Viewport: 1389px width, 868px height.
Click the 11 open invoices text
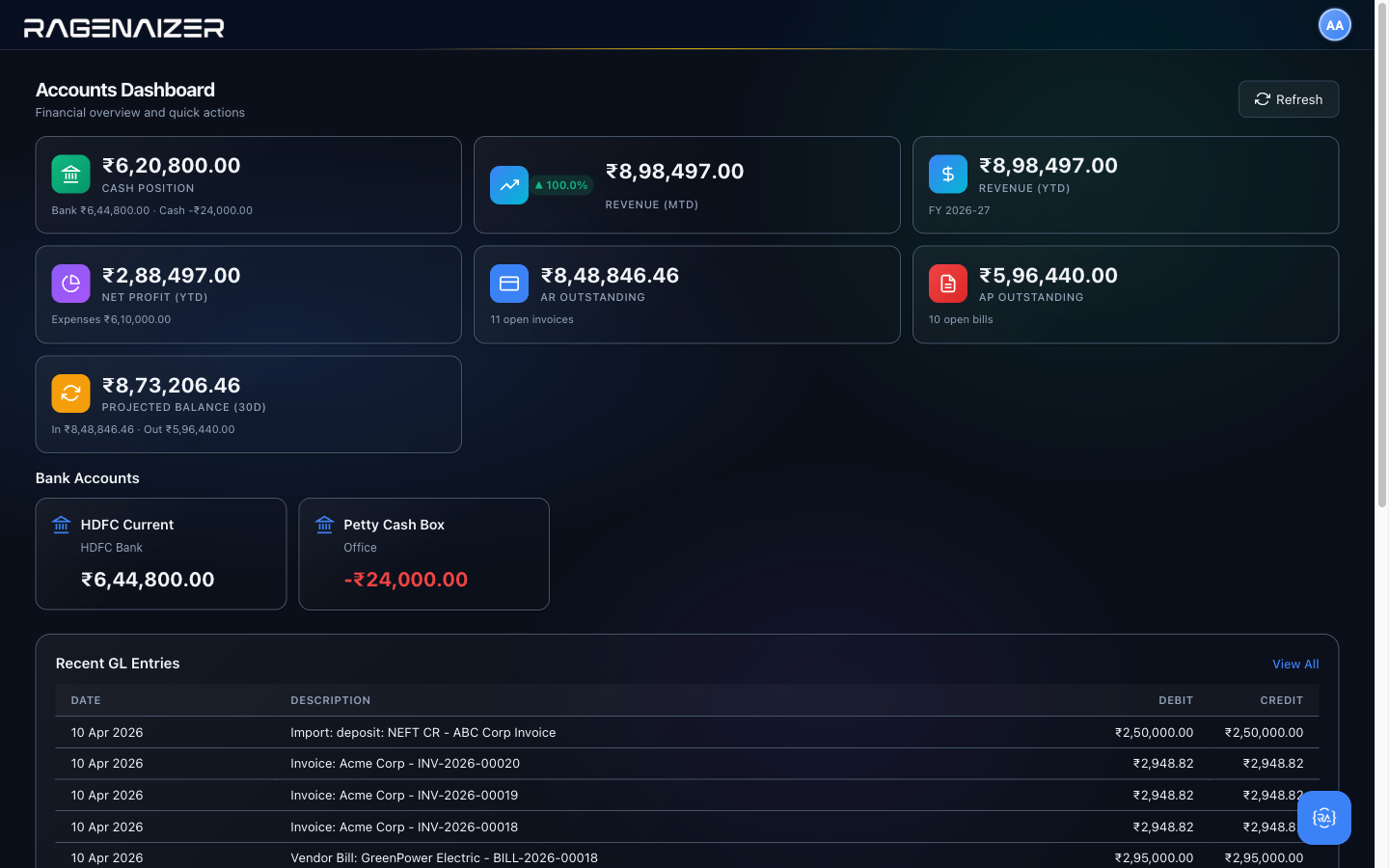tap(531, 319)
